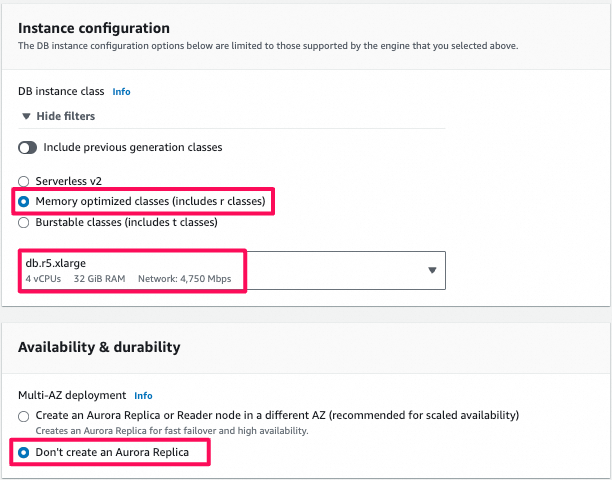Select Create an Aurora Replica radio button
The width and height of the screenshot is (612, 480).
click(x=24, y=415)
